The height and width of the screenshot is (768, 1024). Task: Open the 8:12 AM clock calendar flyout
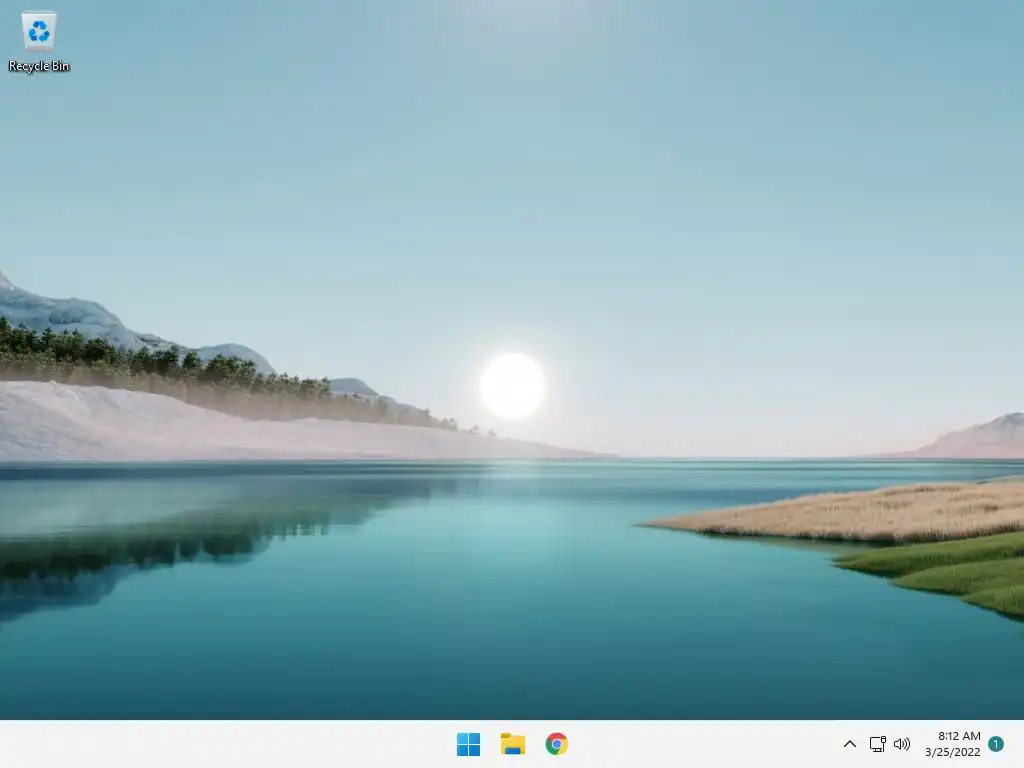pos(953,744)
